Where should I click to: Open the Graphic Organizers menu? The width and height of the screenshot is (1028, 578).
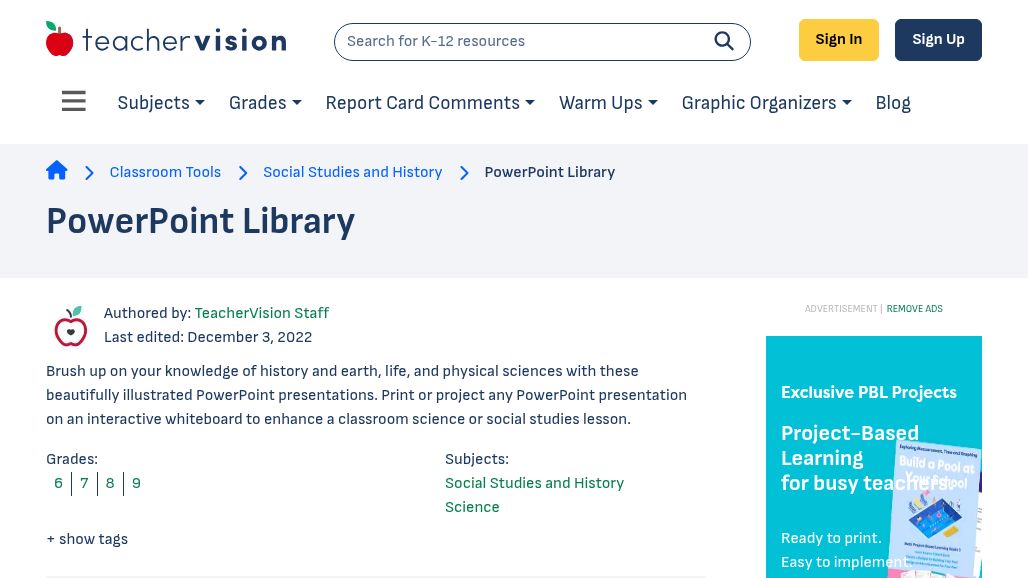point(765,103)
